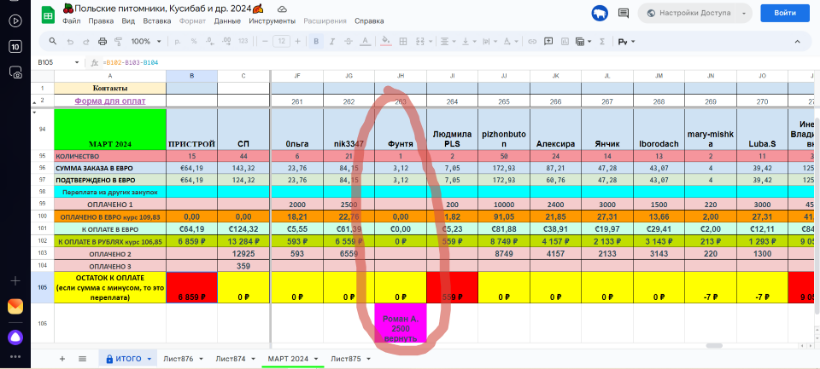Collapse the toolbar with chevron arrow

(x=797, y=41)
